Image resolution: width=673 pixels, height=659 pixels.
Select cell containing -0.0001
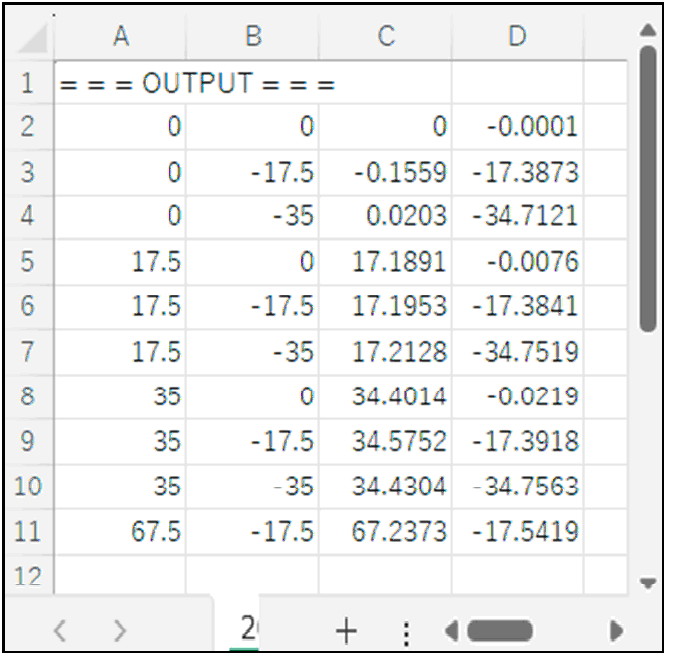click(x=518, y=127)
